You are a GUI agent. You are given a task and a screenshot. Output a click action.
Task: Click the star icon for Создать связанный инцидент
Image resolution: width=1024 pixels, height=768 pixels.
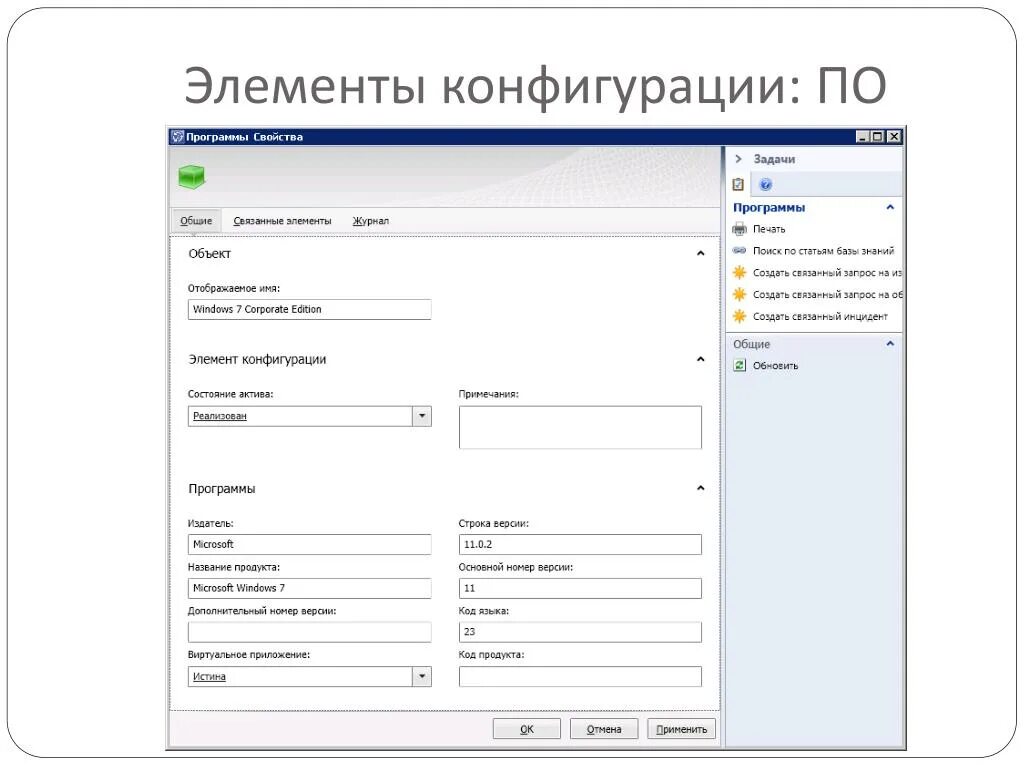tap(739, 316)
